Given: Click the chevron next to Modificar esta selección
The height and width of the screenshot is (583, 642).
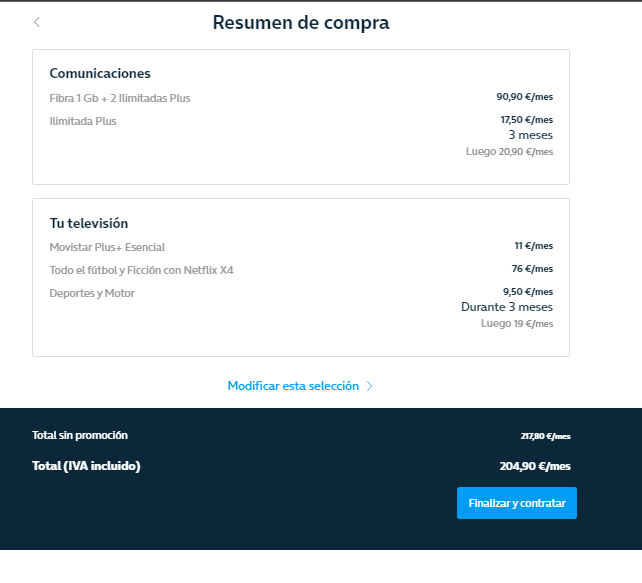Looking at the screenshot, I should coord(369,386).
